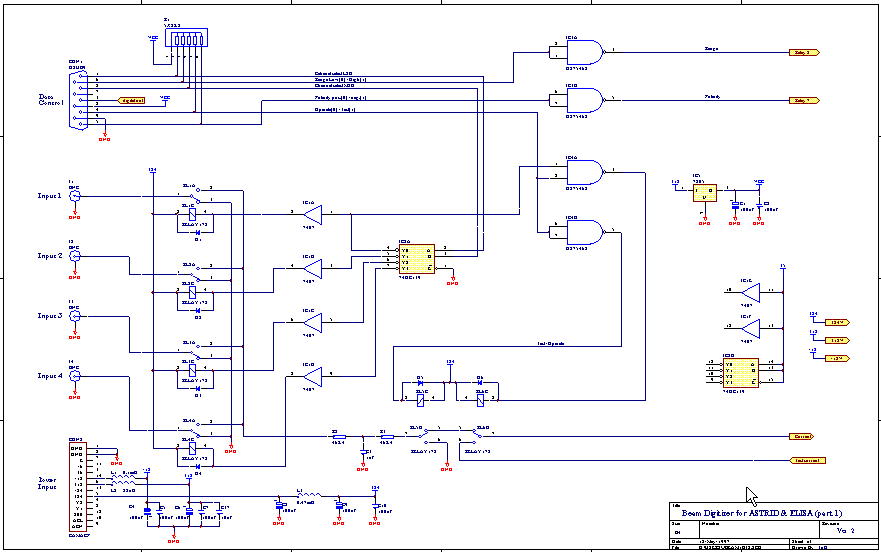Image resolution: width=881 pixels, height=552 pixels.
Task: Select the Ver 2 revision field
Action: (x=845, y=530)
